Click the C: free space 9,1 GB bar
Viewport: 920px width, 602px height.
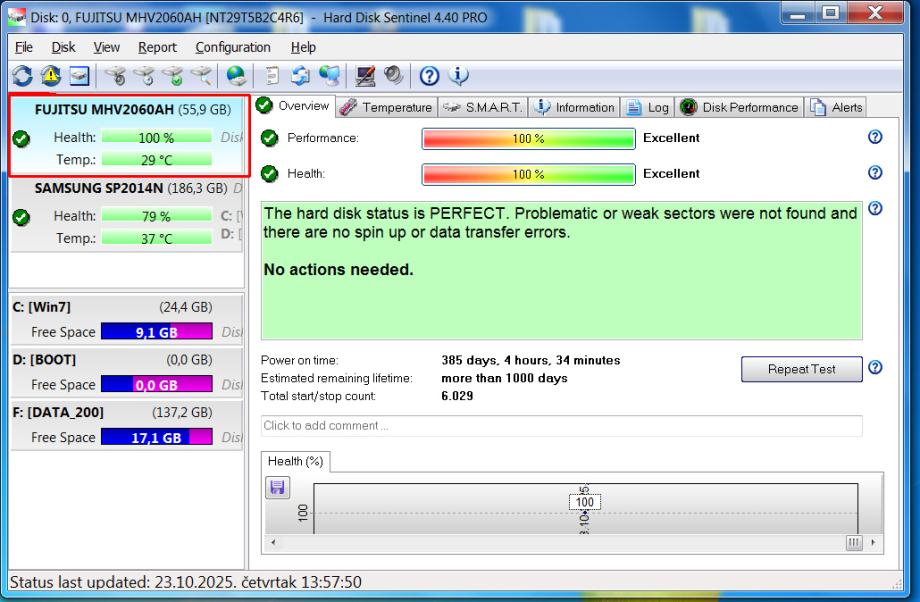[x=157, y=332]
